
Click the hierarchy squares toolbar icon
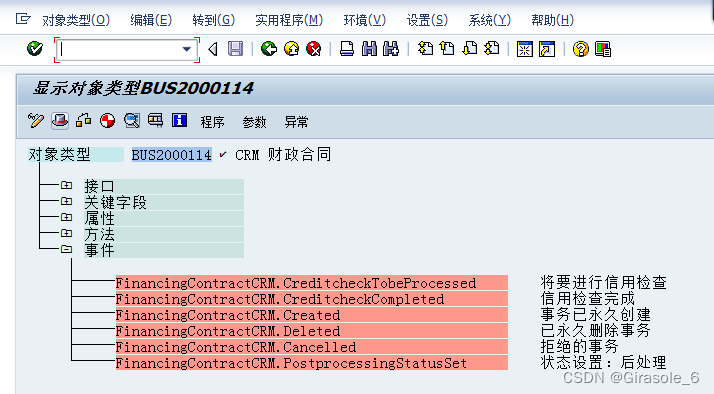click(83, 121)
